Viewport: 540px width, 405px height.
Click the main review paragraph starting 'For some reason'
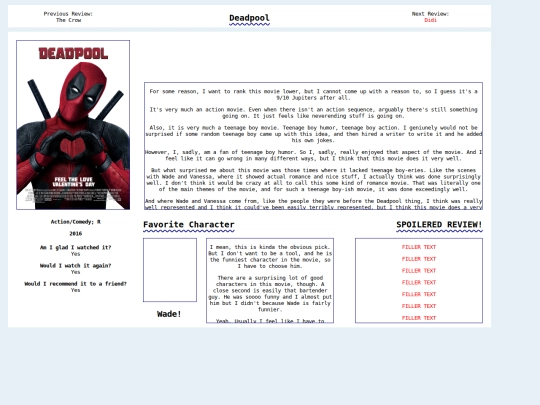tap(313, 94)
